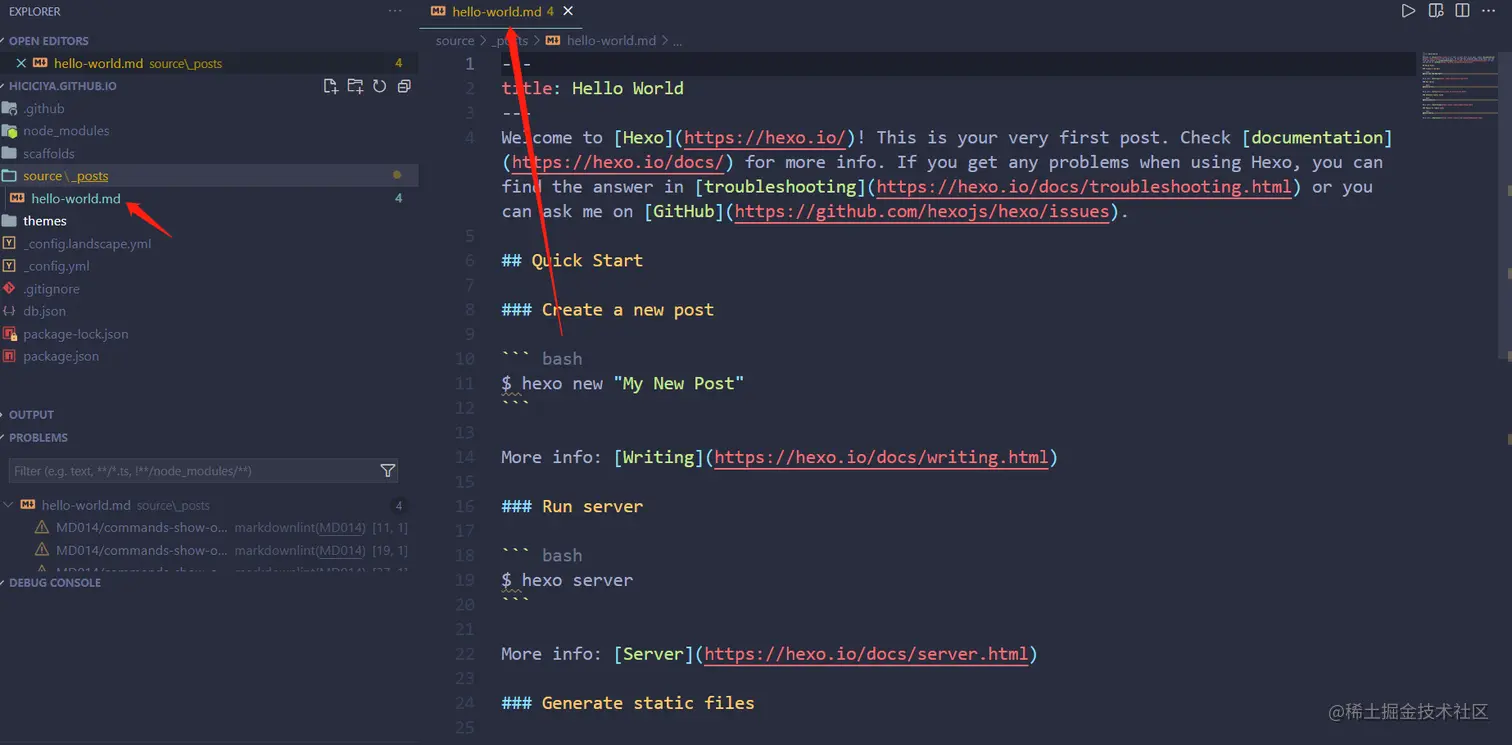Open the package.json file
Viewport: 1512px width, 745px height.
click(x=61, y=356)
